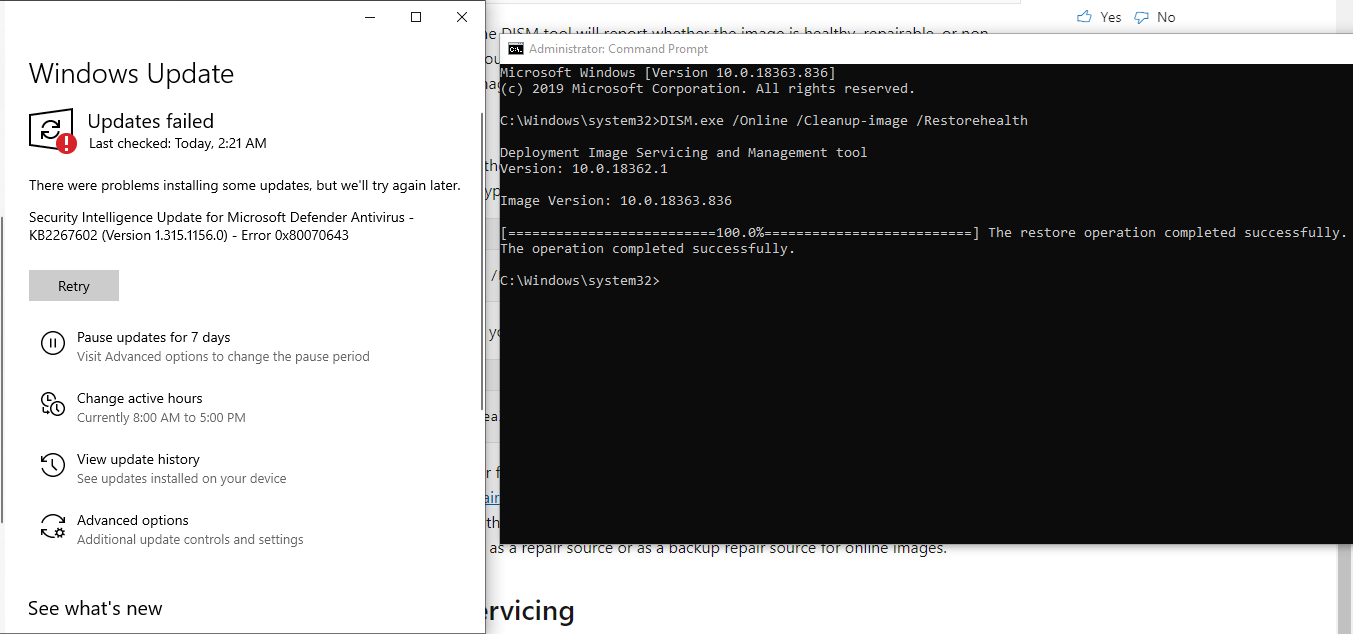
Task: Click the Updates failed sync status icon
Action: (52, 131)
